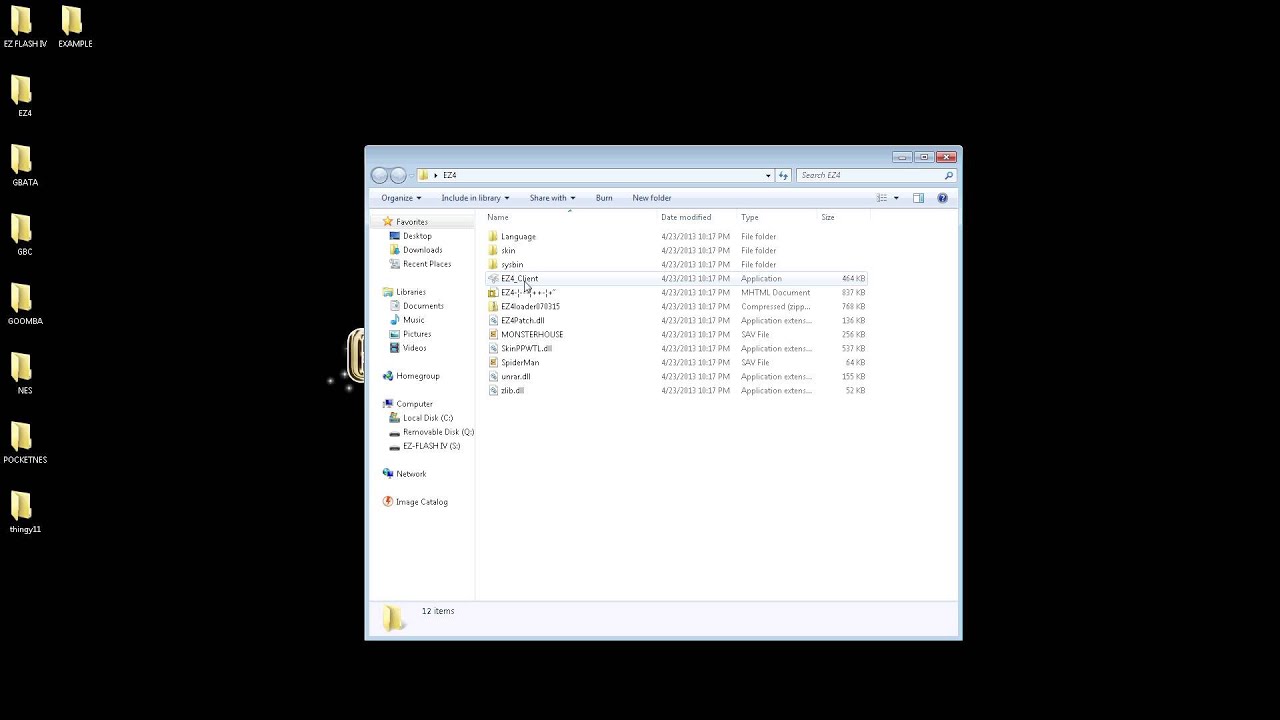Viewport: 1280px width, 720px height.
Task: Open the EZ FLASH IV desktop folder
Action: click(x=24, y=27)
